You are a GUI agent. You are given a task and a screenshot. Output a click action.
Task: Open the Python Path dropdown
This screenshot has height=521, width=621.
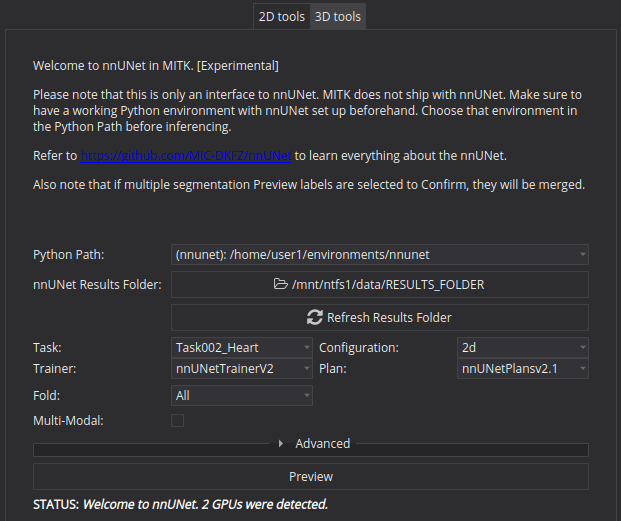tap(380, 255)
